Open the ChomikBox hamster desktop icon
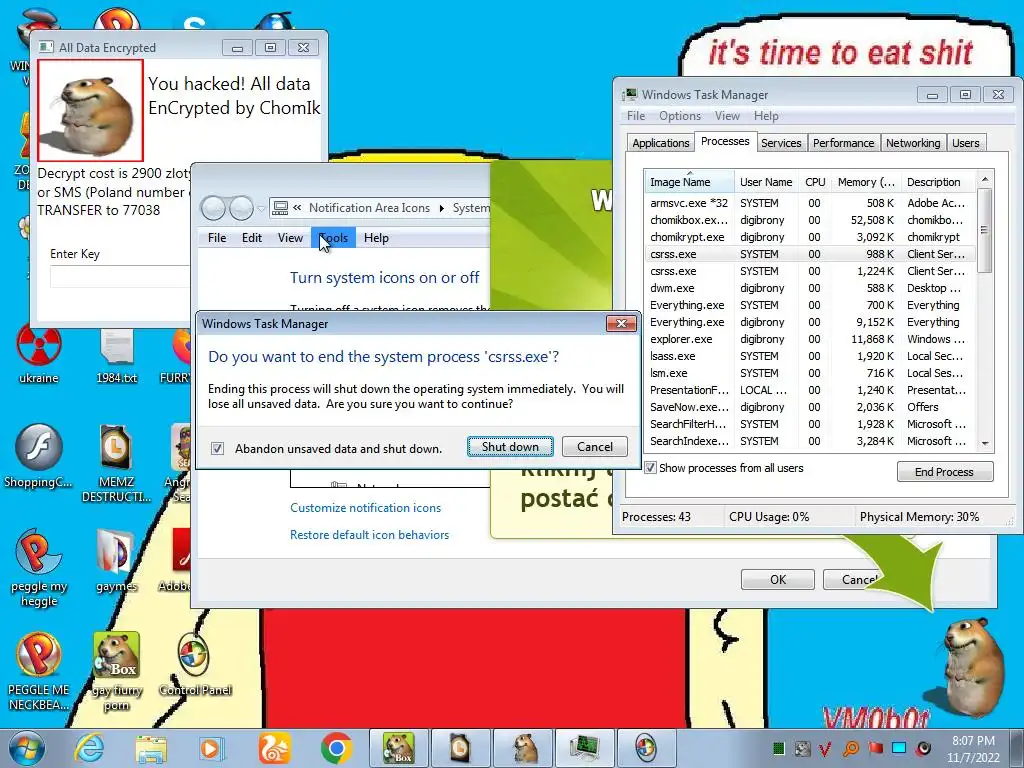Screen dimensions: 1024x768 116,671
